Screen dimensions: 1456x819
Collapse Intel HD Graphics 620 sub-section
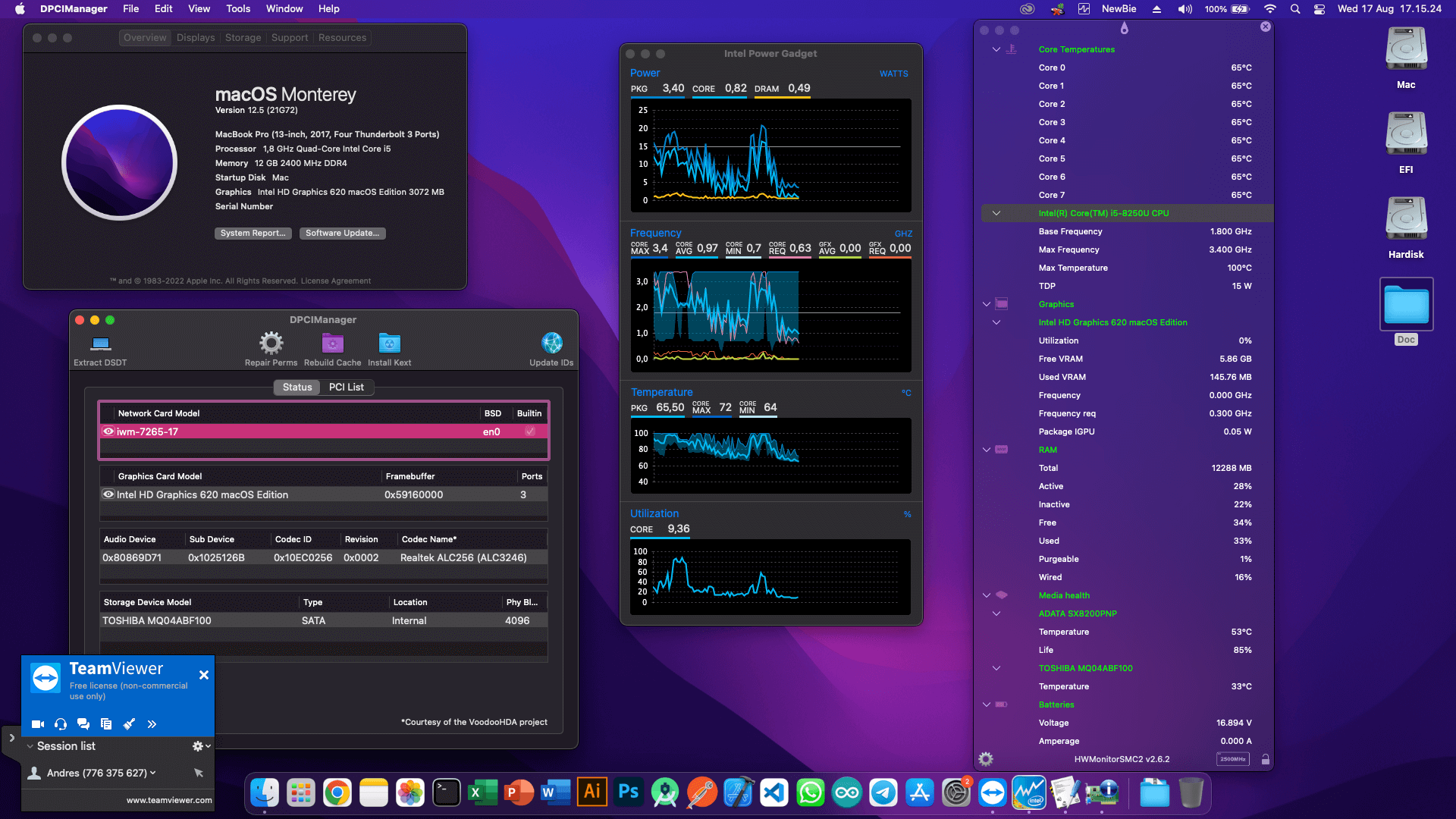(996, 322)
